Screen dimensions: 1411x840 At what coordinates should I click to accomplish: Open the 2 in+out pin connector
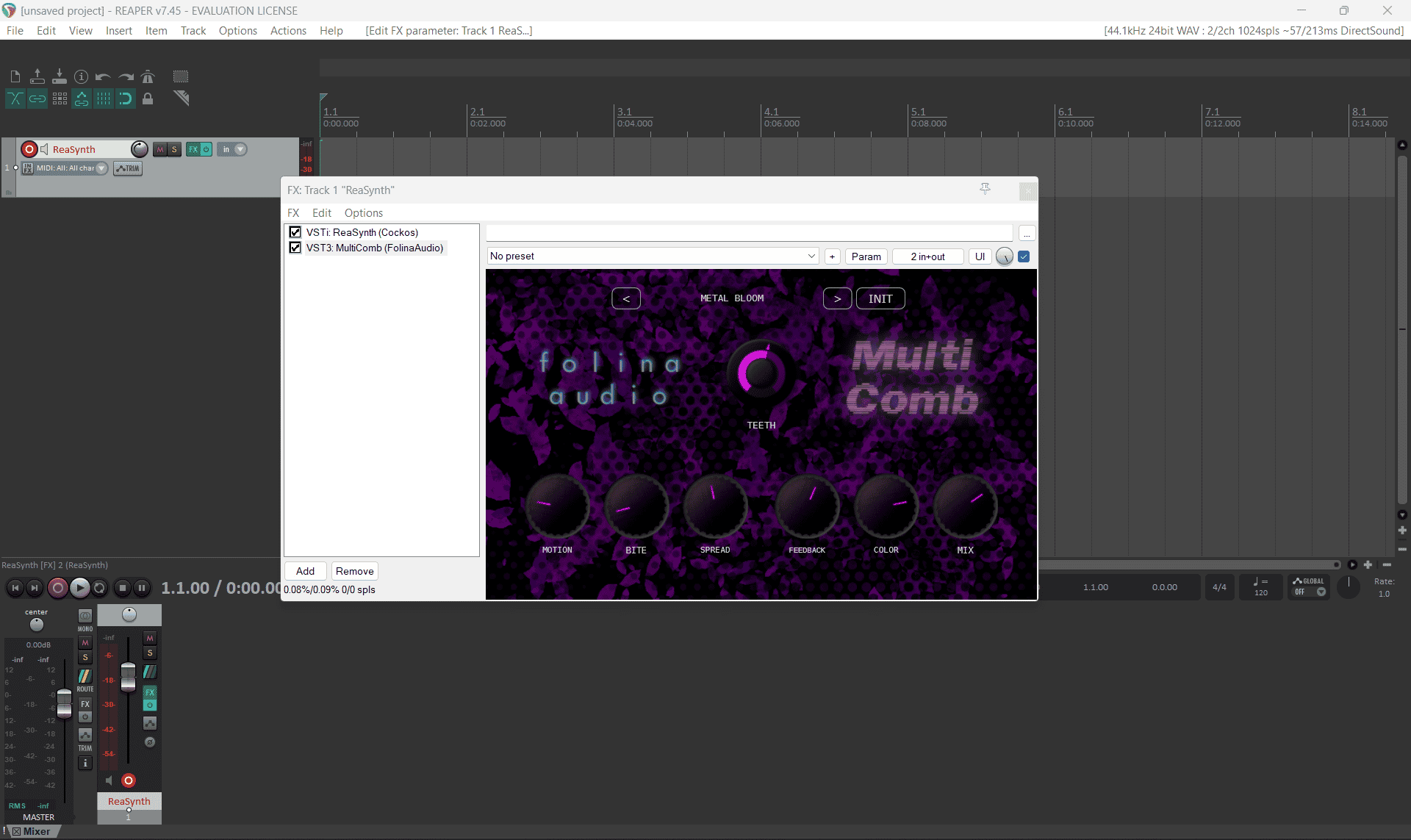pyautogui.click(x=927, y=256)
